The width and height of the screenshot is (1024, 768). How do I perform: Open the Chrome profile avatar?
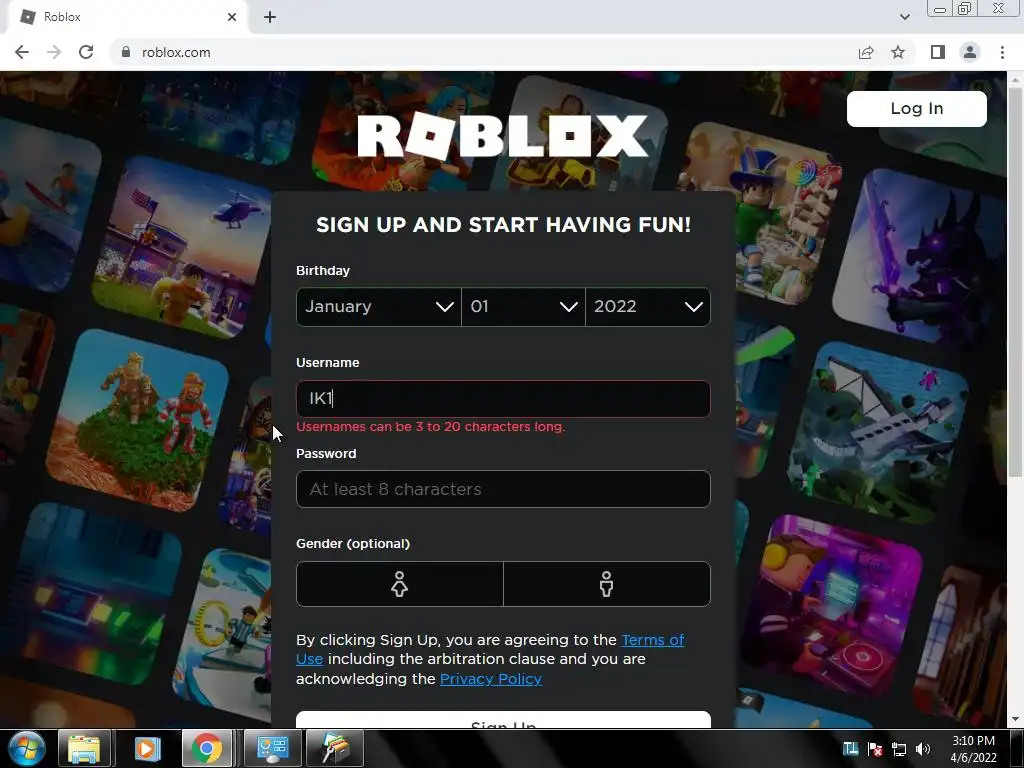click(970, 52)
